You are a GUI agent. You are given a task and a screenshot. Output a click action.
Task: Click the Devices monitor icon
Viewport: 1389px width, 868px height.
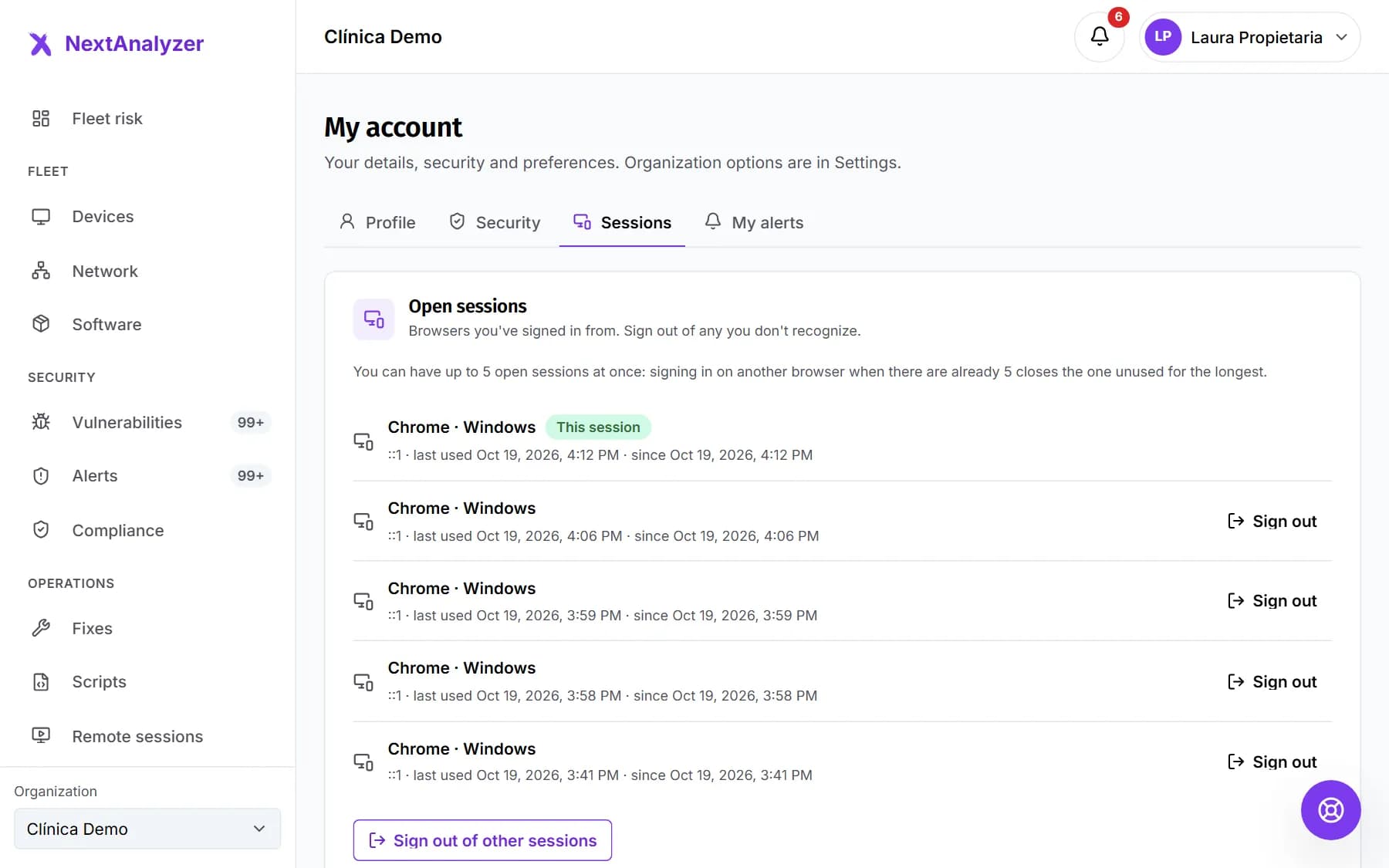pos(41,216)
